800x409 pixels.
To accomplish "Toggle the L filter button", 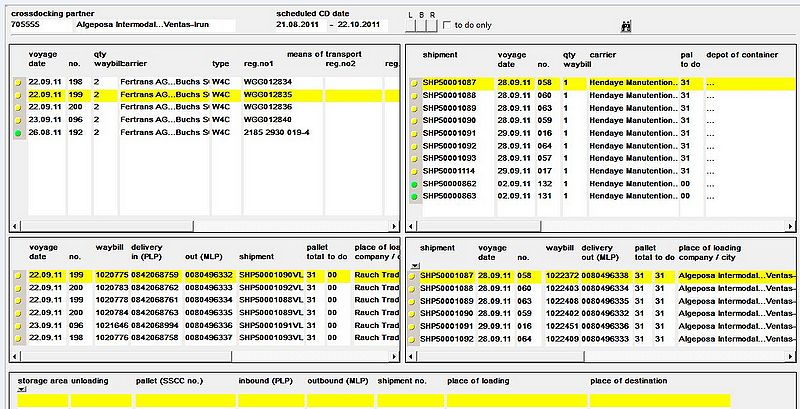I will click(411, 25).
